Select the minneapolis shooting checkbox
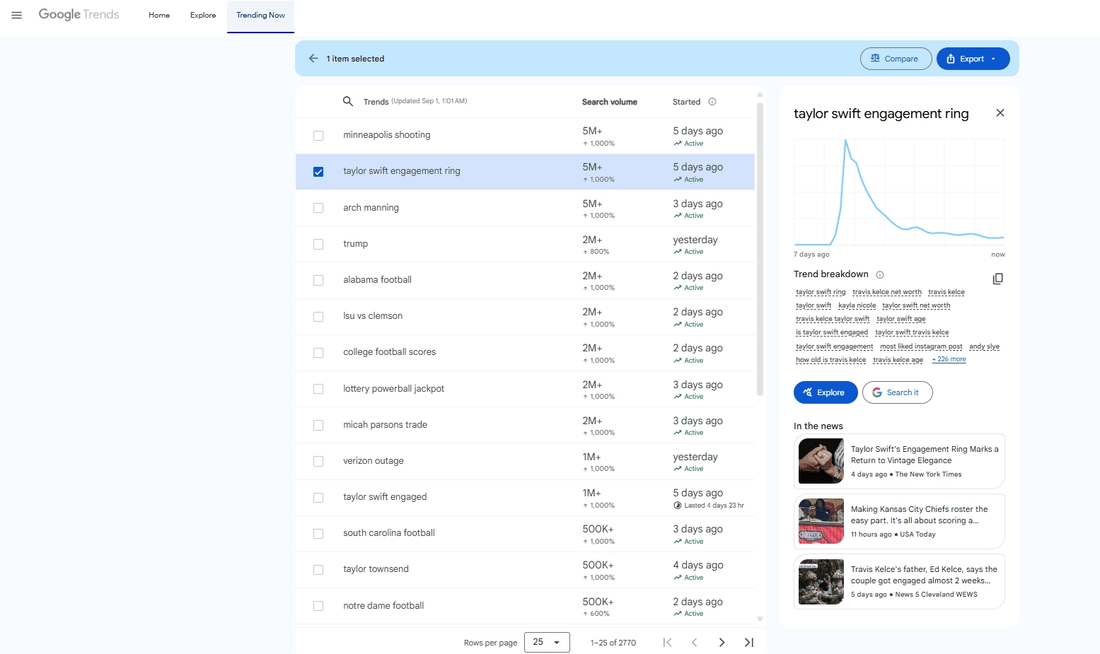Image resolution: width=1100 pixels, height=654 pixels. click(x=318, y=136)
